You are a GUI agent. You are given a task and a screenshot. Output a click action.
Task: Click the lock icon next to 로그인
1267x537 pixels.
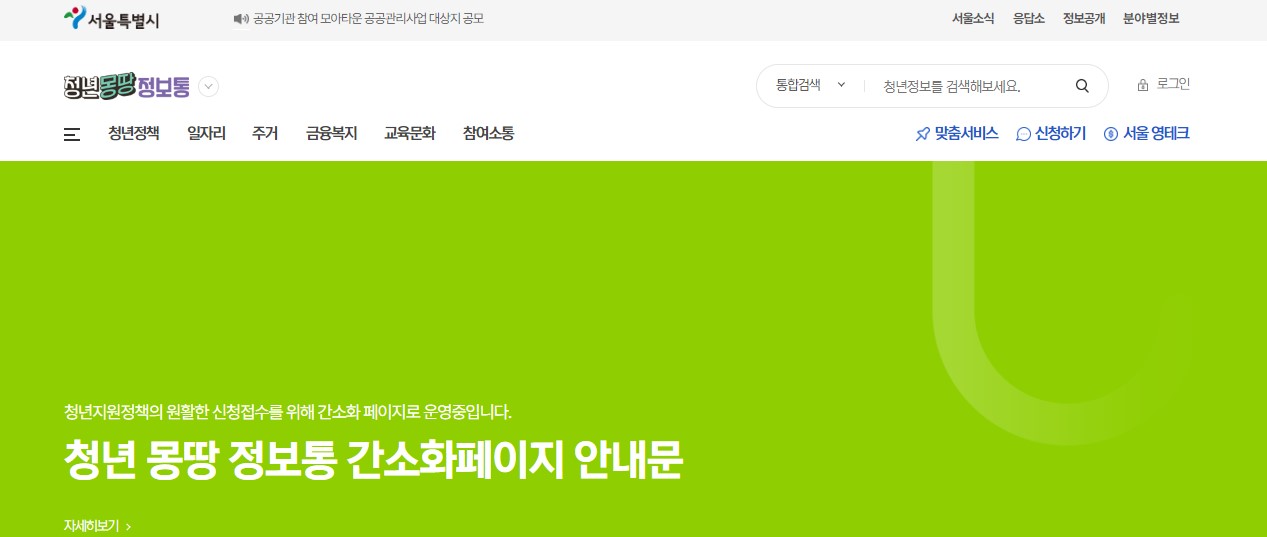click(x=1143, y=85)
